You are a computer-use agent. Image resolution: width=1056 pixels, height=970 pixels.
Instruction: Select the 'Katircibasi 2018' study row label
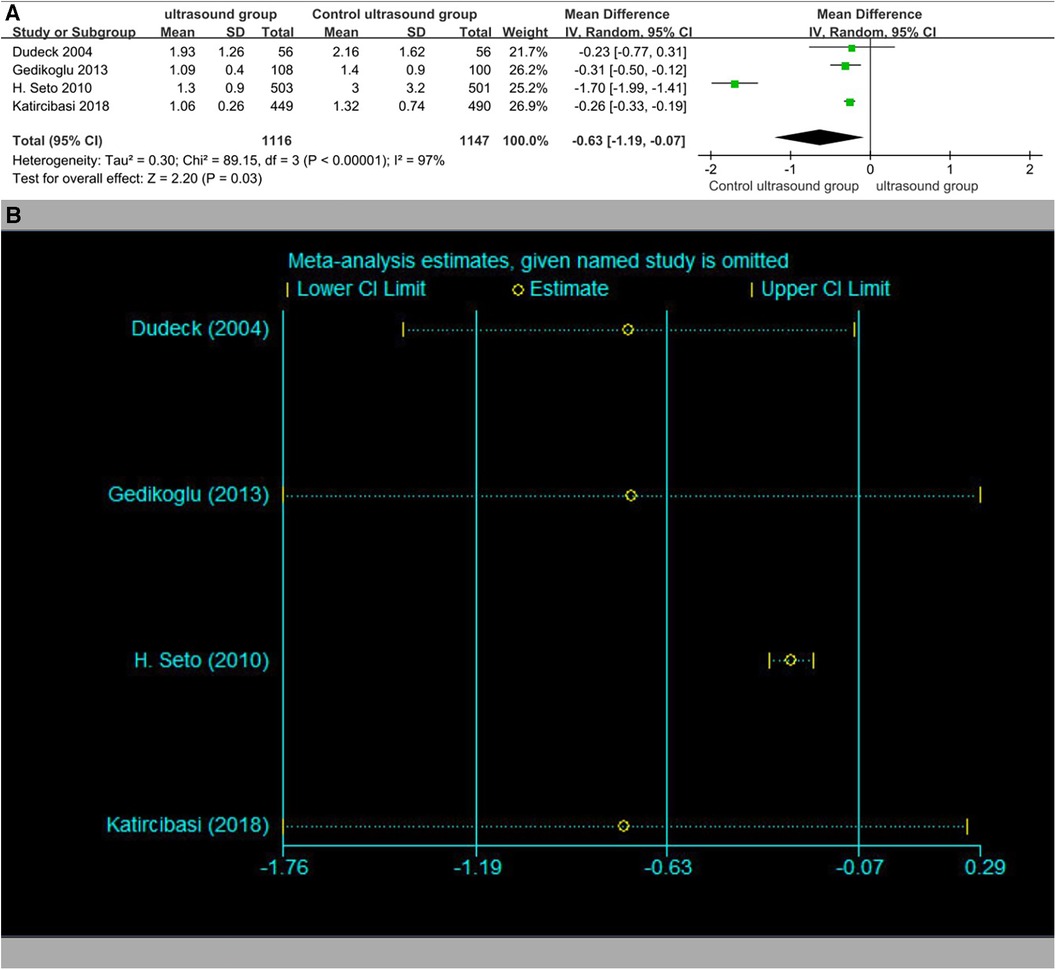tap(61, 106)
